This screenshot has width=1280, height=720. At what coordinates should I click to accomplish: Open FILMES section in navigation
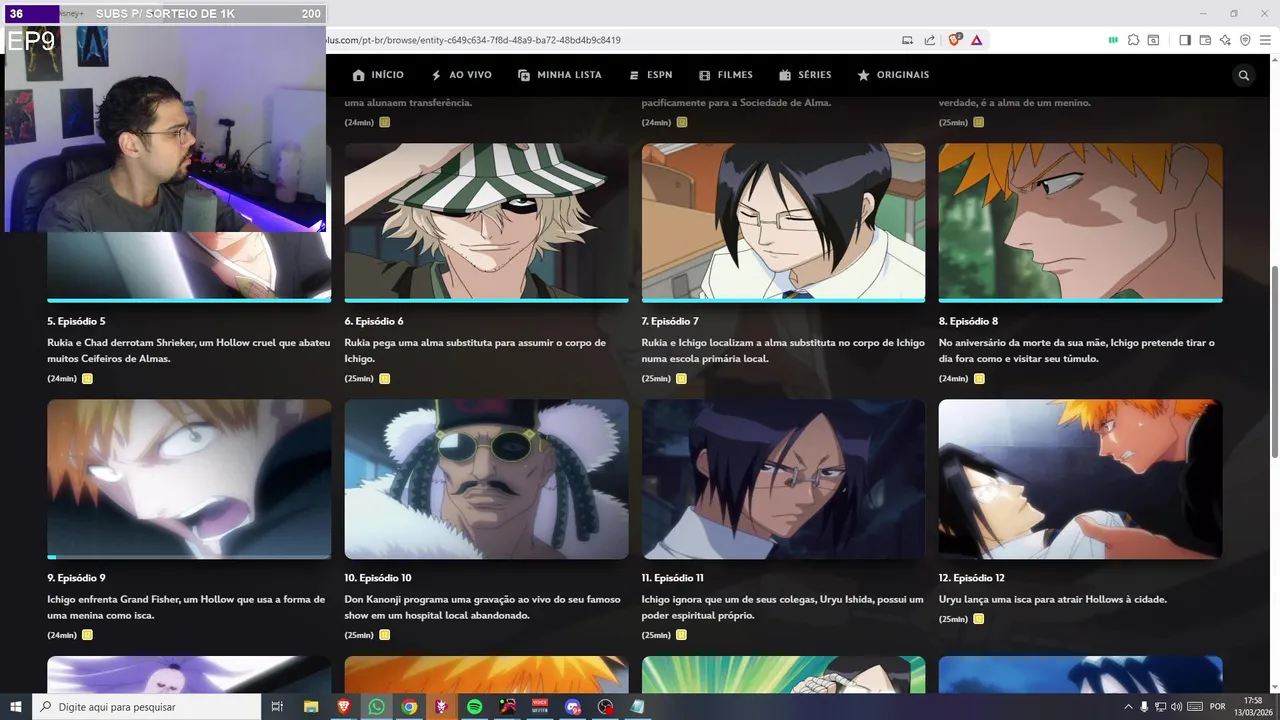[726, 75]
